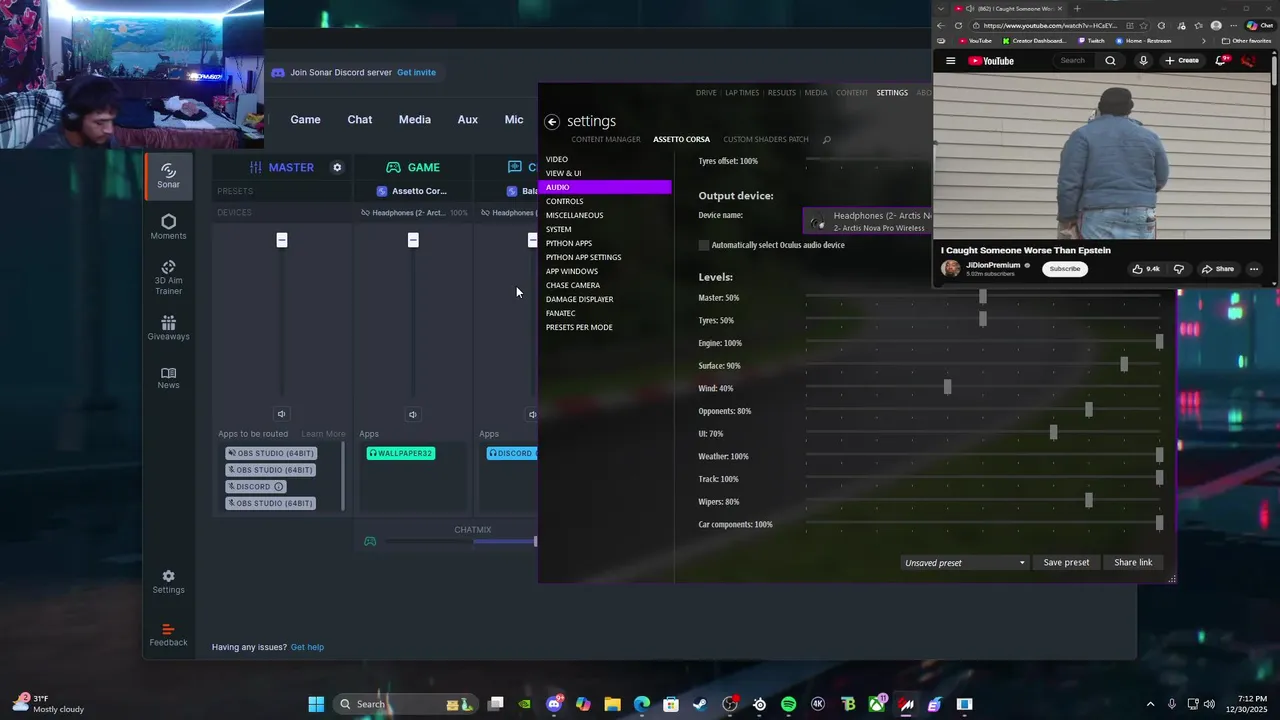Open Feedback in the SteelSeries sidebar
The image size is (1280, 720).
(168, 634)
